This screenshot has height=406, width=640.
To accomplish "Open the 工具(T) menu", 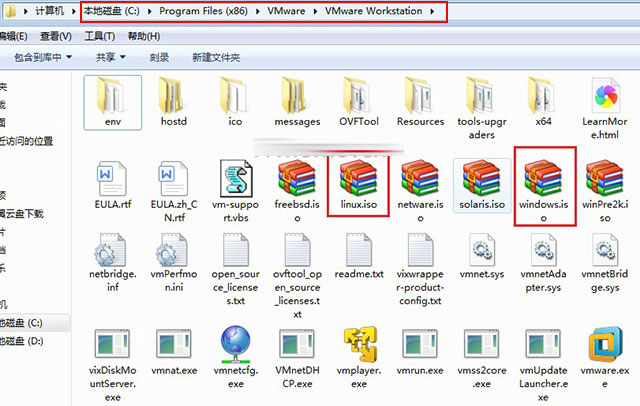I will tap(100, 36).
